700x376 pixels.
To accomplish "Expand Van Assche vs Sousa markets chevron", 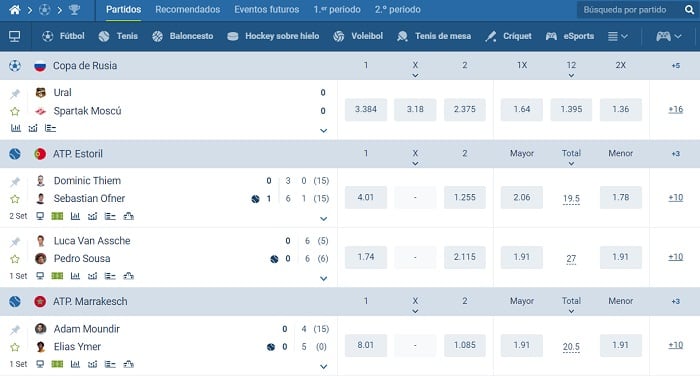I will pos(324,279).
